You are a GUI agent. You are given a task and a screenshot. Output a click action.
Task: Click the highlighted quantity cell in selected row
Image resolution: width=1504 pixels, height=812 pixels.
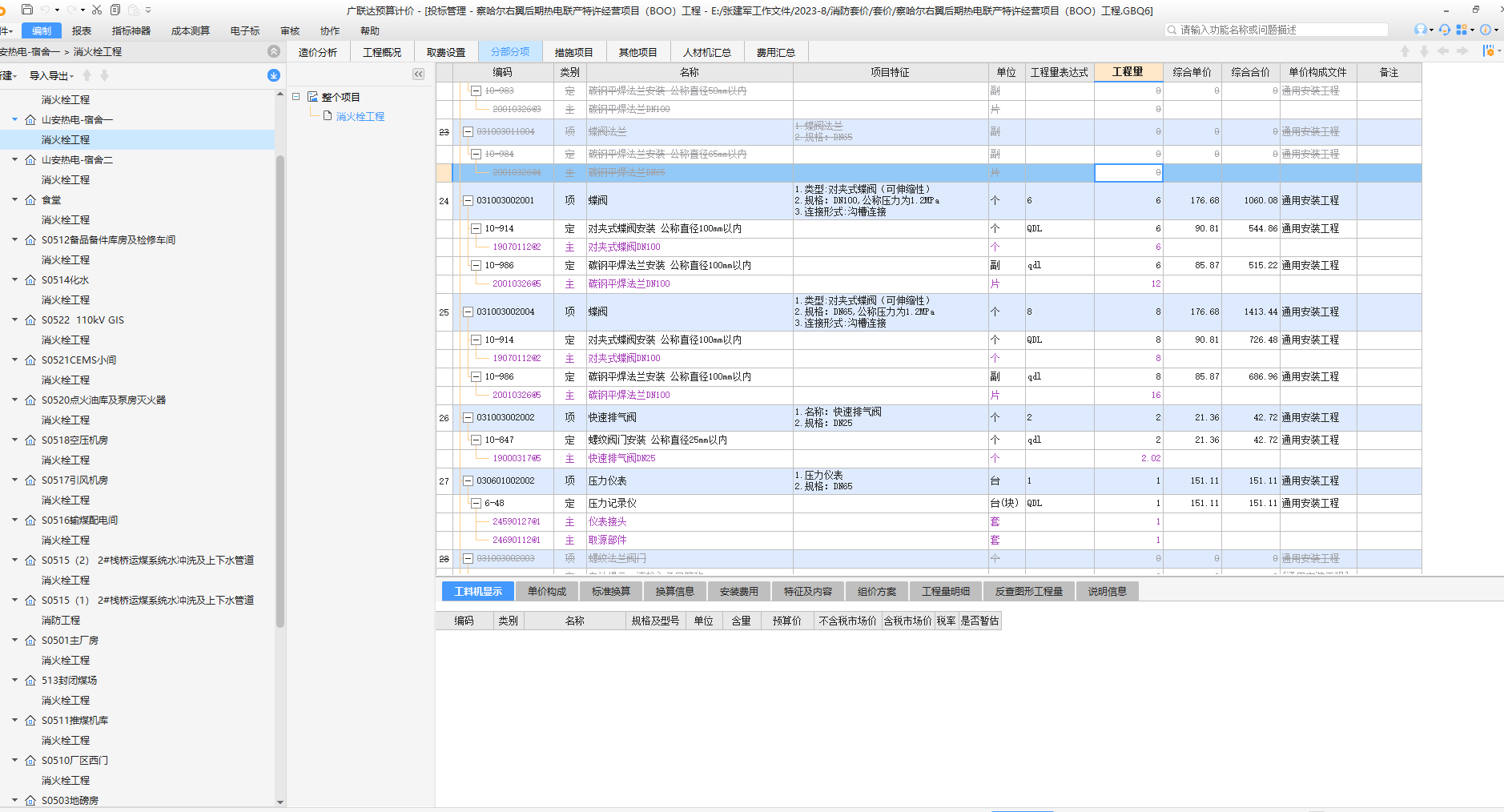tap(1128, 172)
